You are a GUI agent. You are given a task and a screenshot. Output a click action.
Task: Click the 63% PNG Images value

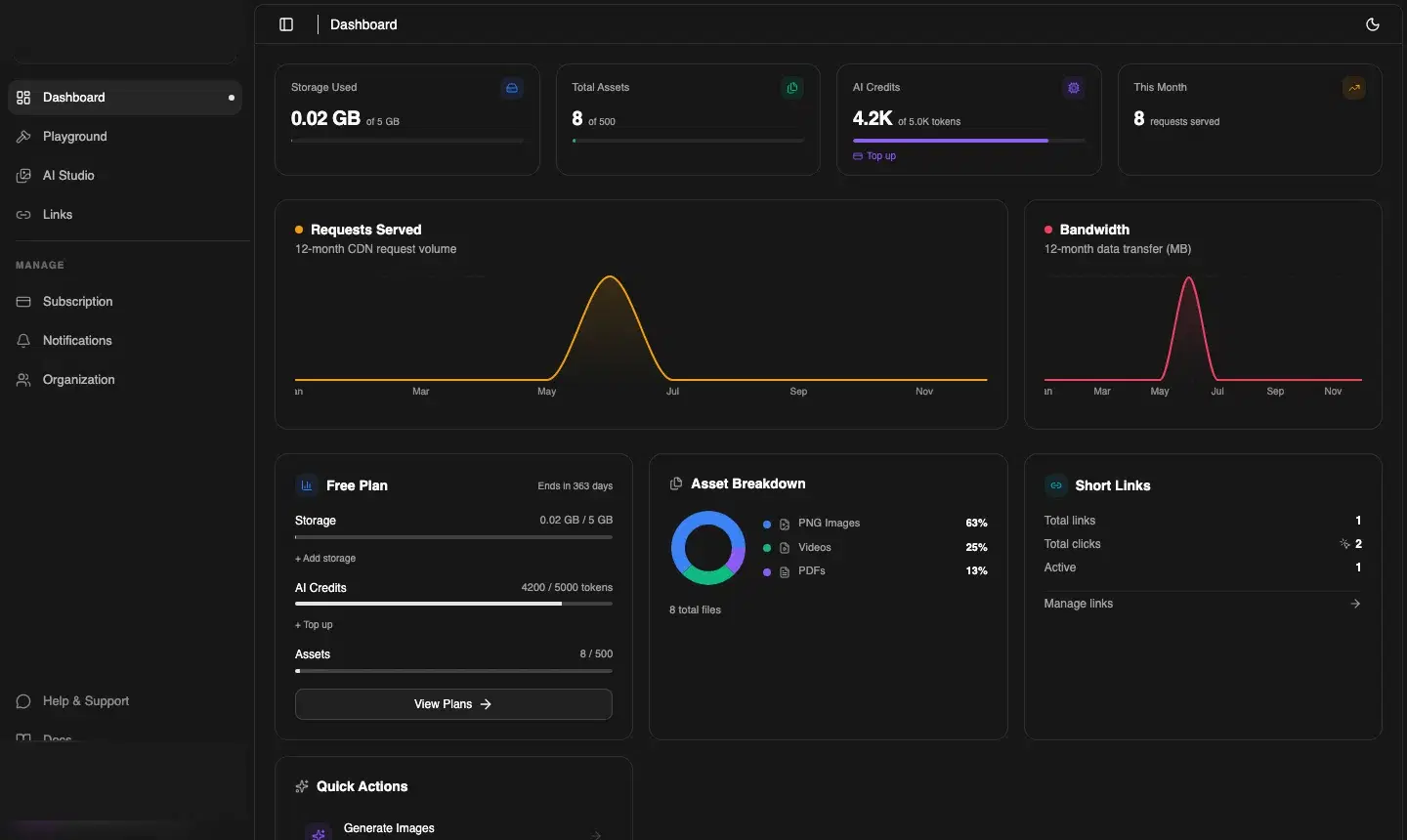click(976, 524)
